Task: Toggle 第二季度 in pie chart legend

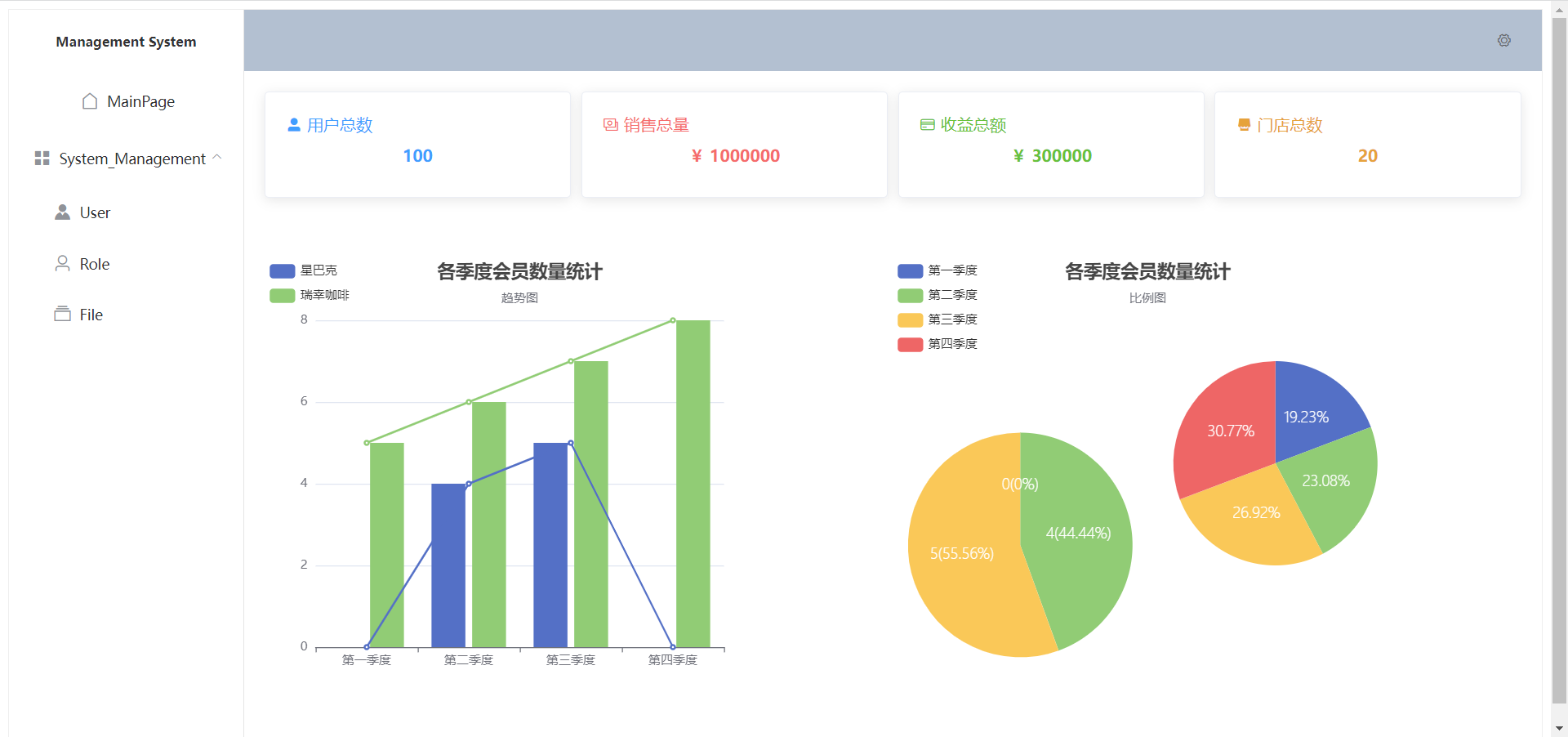Action: (x=938, y=295)
